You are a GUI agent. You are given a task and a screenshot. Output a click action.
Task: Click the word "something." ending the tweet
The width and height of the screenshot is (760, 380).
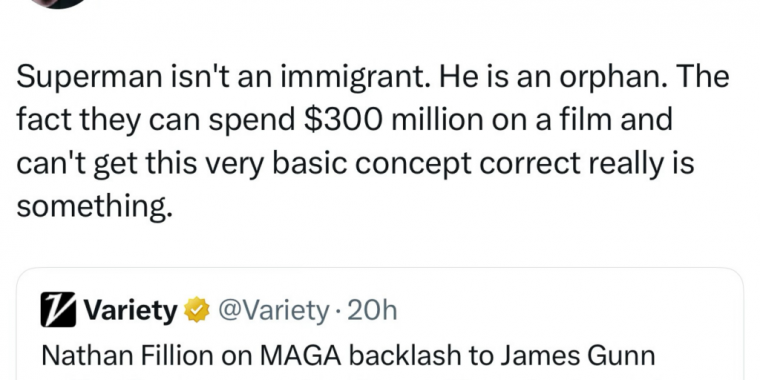(x=95, y=206)
